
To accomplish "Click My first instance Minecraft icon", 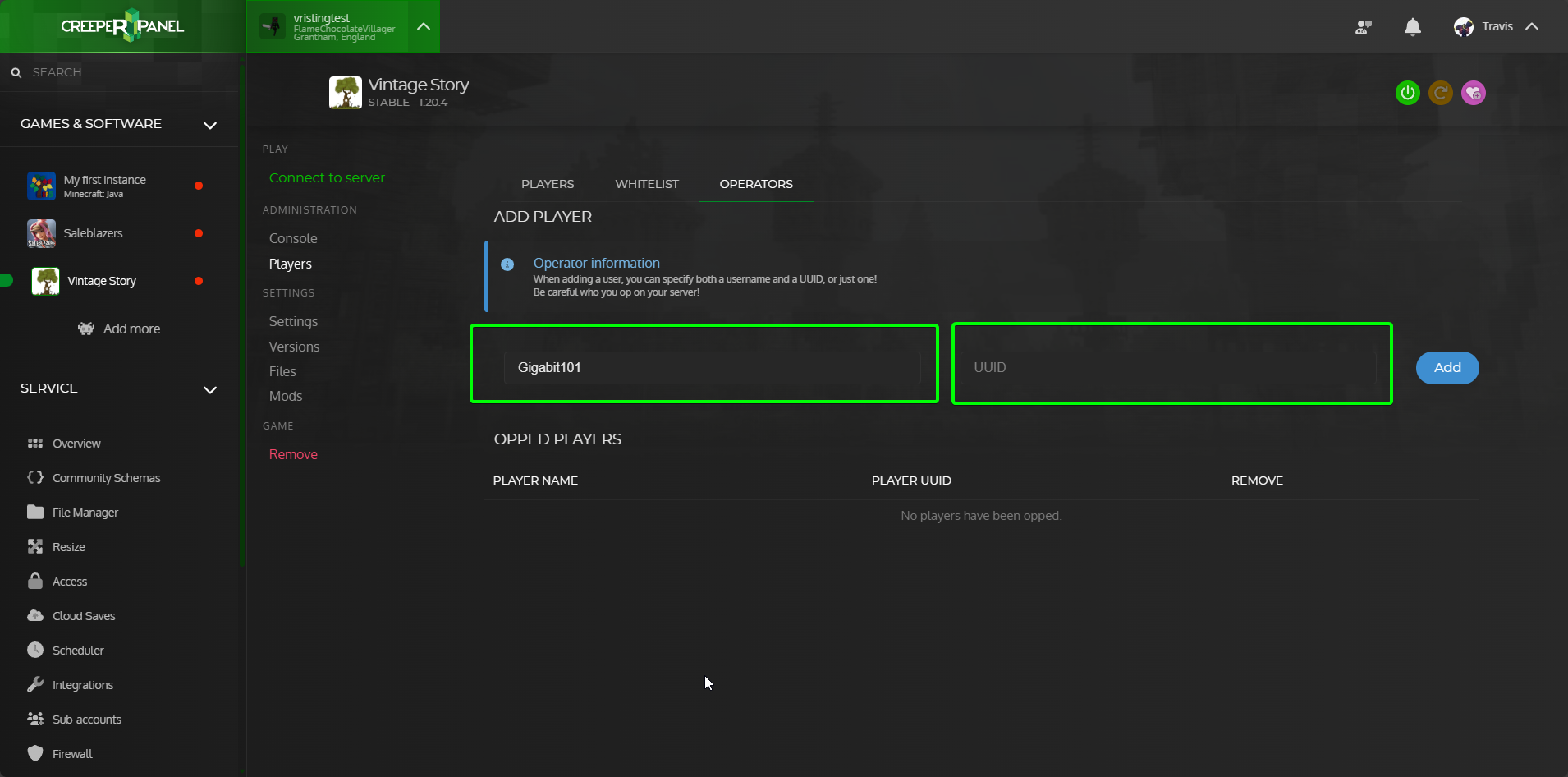I will 41,186.
